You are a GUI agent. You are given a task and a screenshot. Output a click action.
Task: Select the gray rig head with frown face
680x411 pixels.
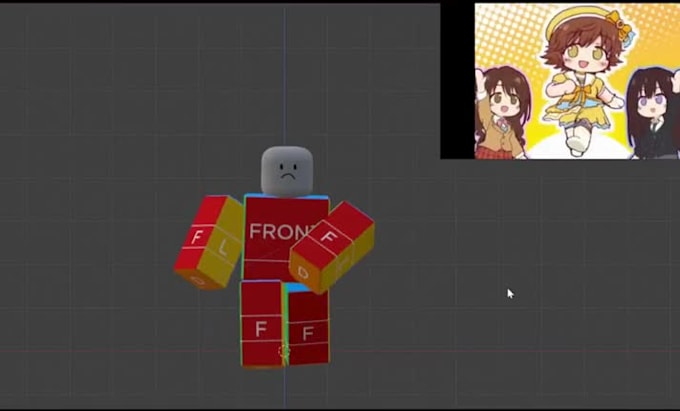click(287, 172)
